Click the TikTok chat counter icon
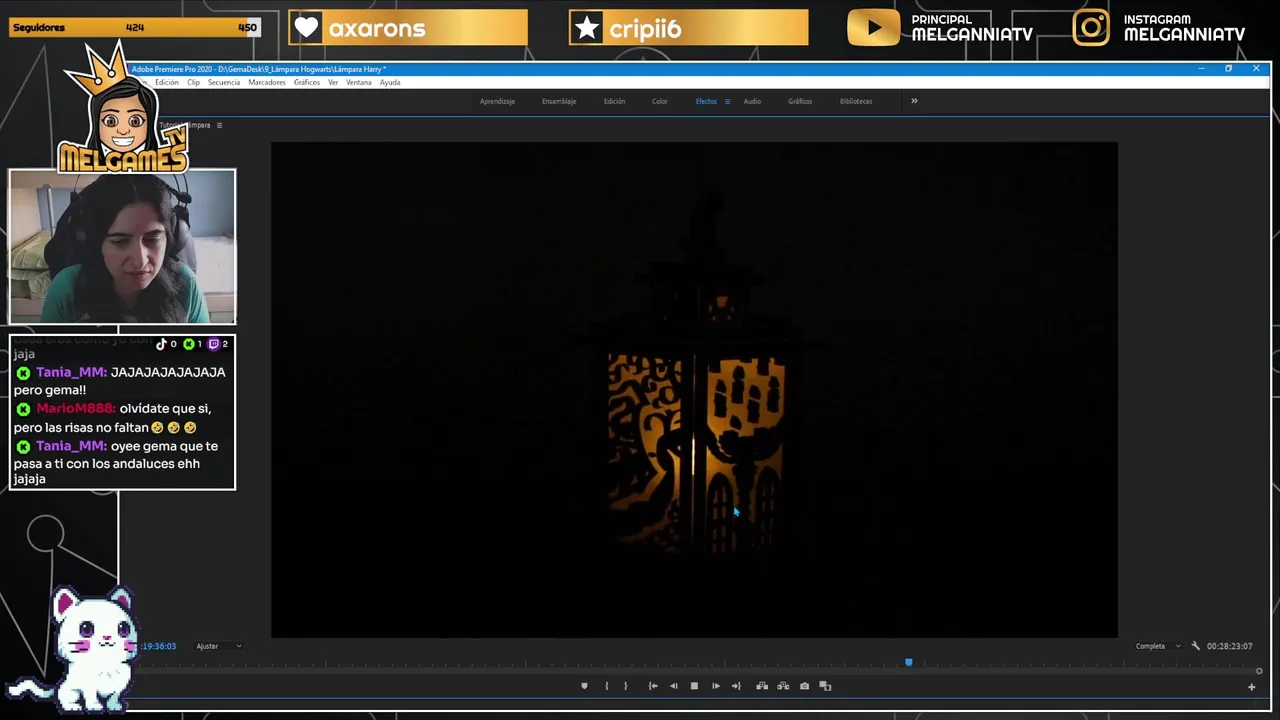This screenshot has height=720, width=1280. point(162,344)
